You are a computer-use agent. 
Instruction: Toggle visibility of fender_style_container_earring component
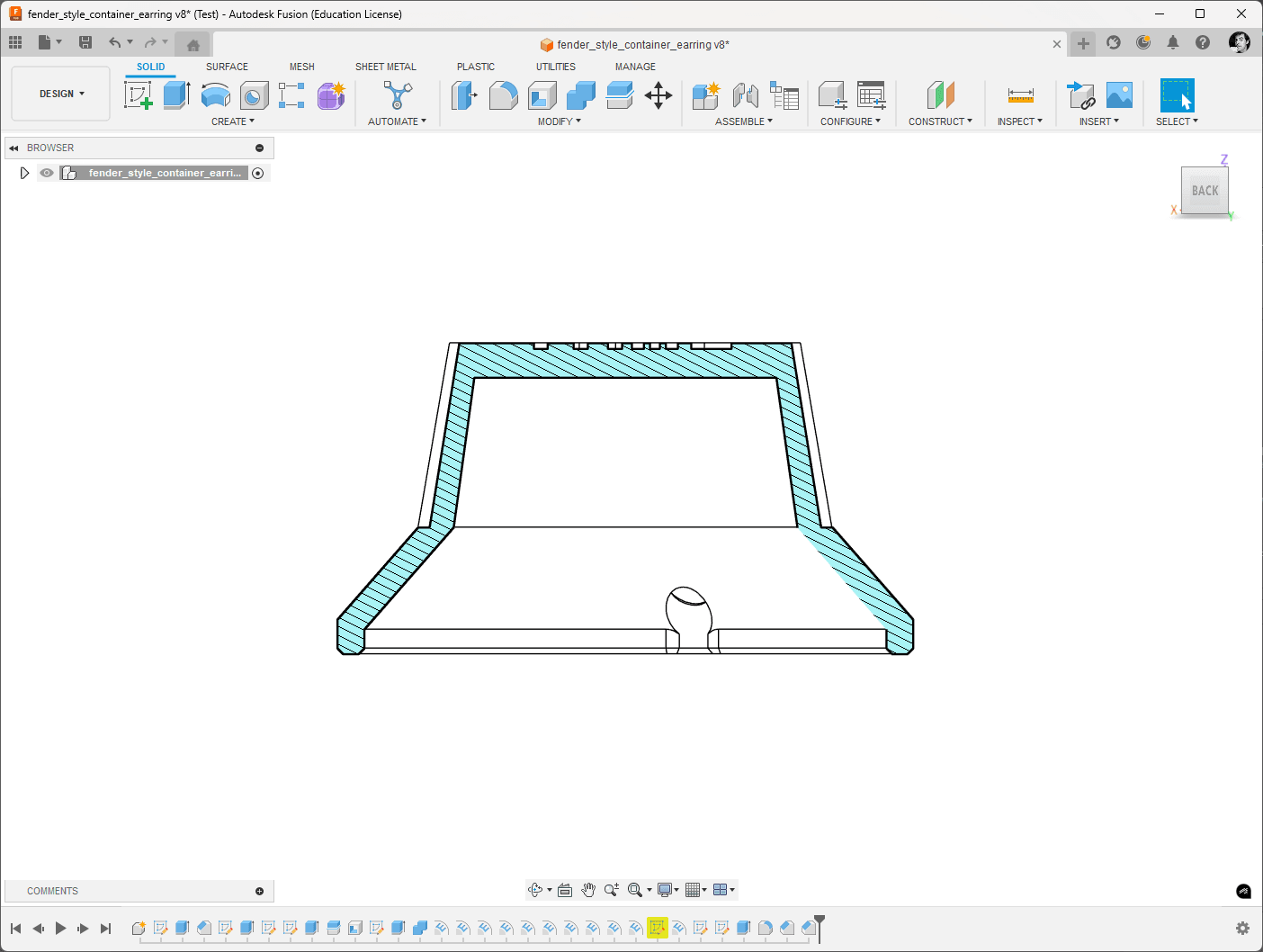click(x=47, y=173)
